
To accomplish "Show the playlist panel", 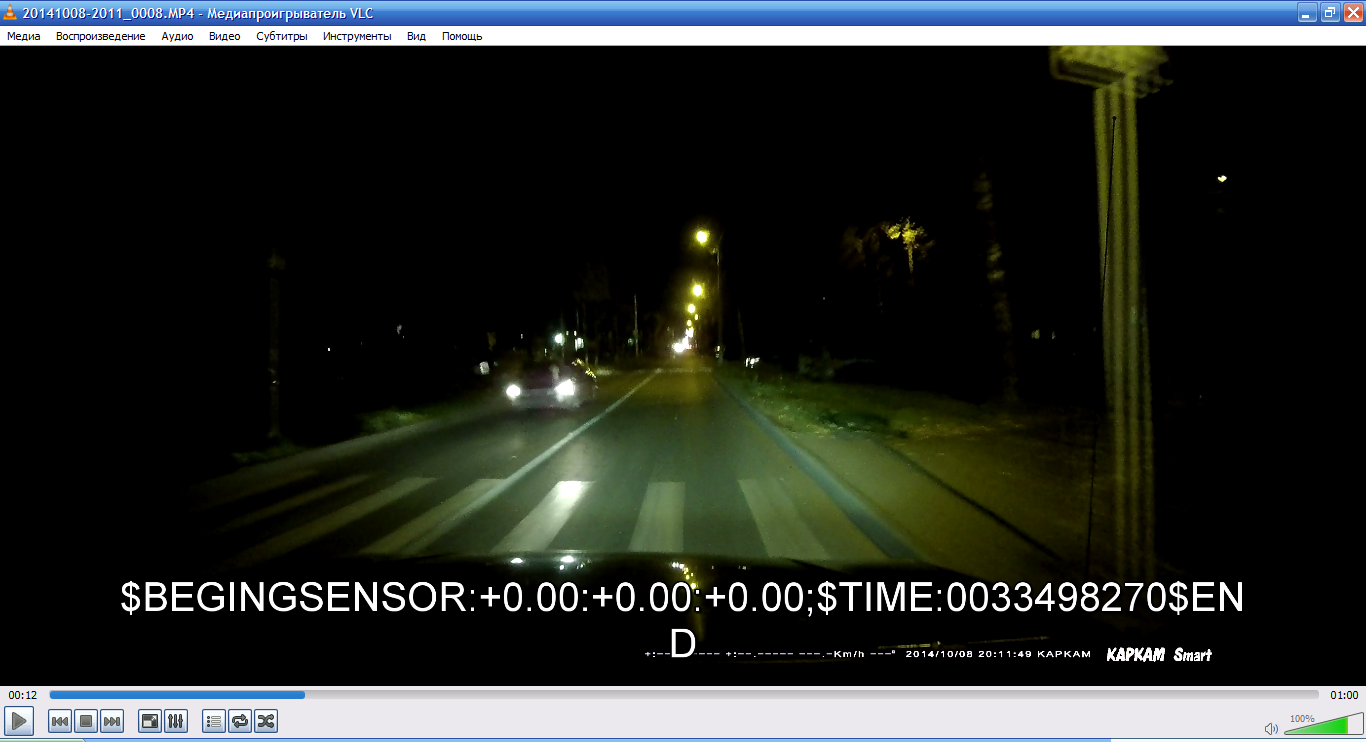I will (214, 721).
